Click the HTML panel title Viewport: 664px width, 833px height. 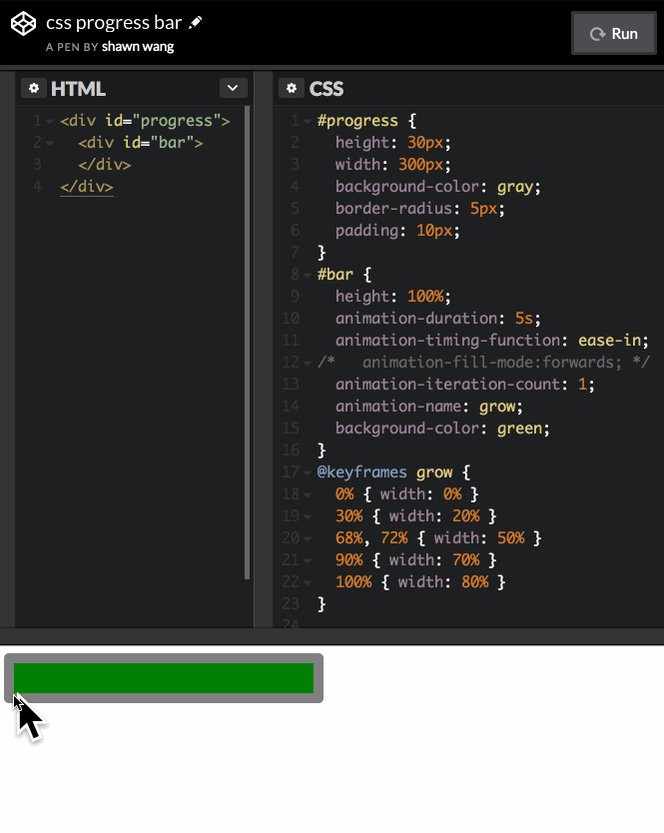point(78,89)
